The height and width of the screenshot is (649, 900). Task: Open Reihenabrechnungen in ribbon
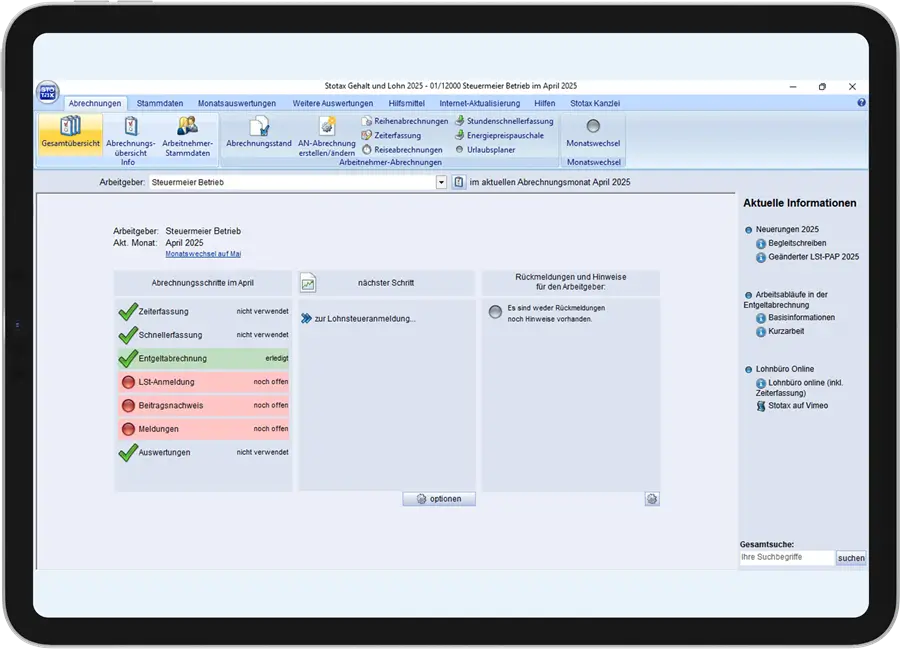click(x=405, y=121)
